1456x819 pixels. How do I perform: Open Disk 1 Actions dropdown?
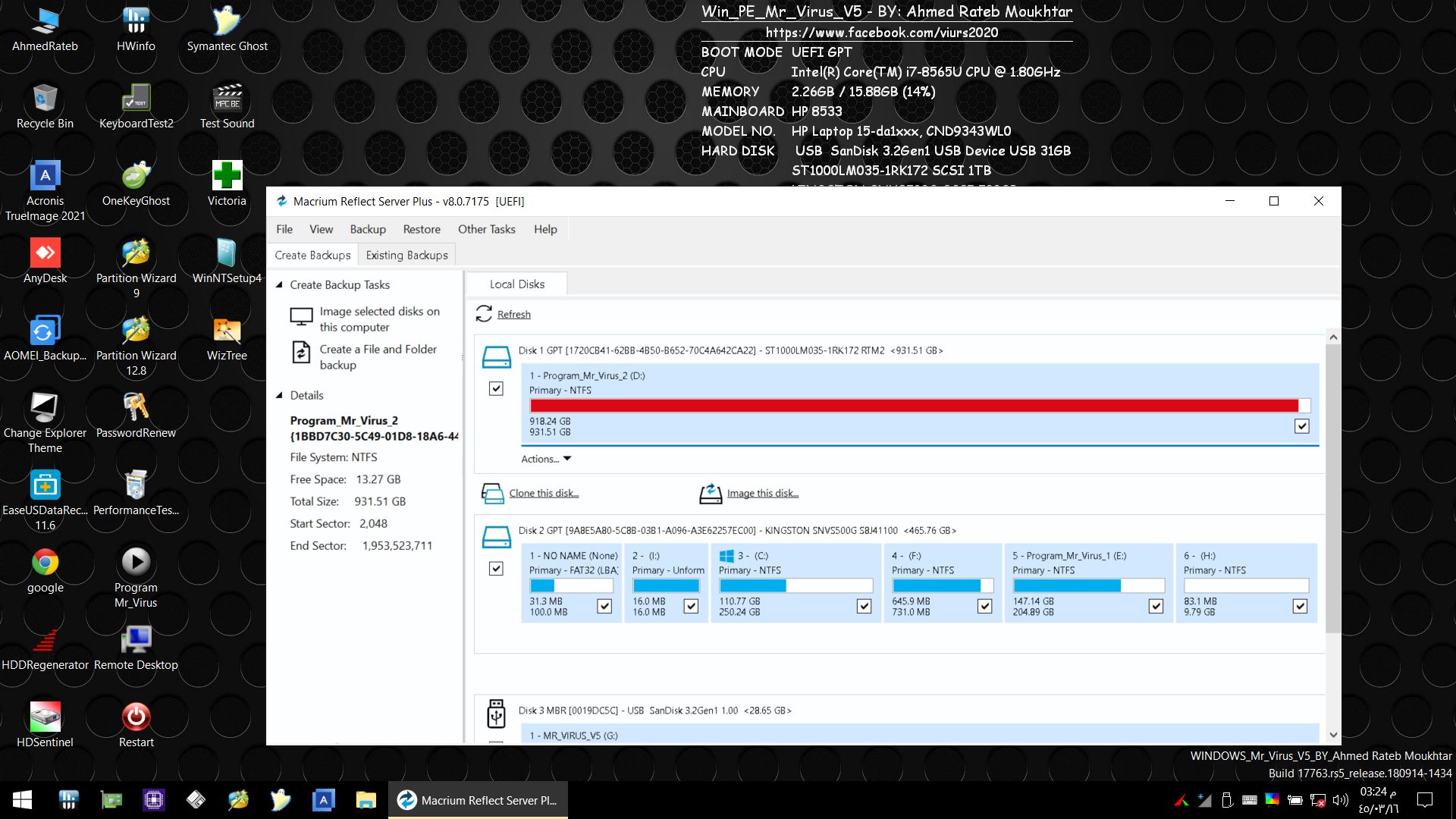click(x=546, y=459)
